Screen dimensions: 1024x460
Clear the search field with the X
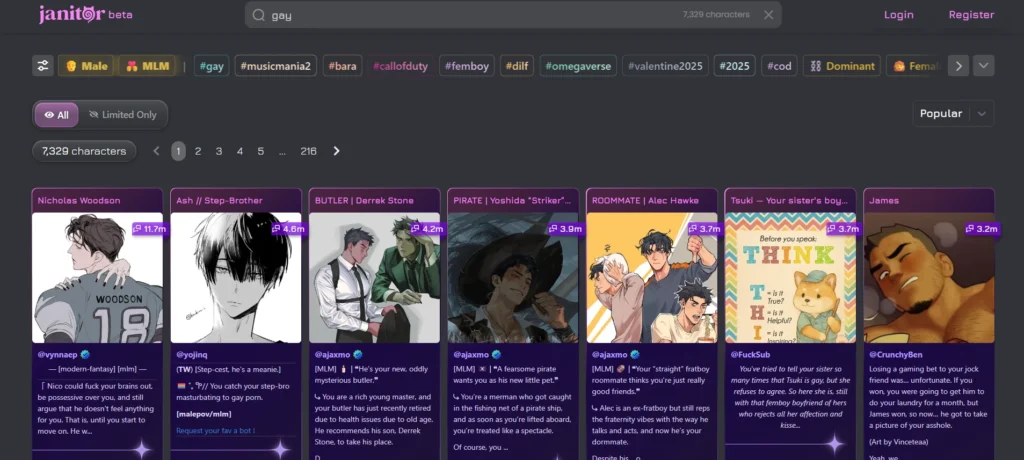click(x=769, y=15)
